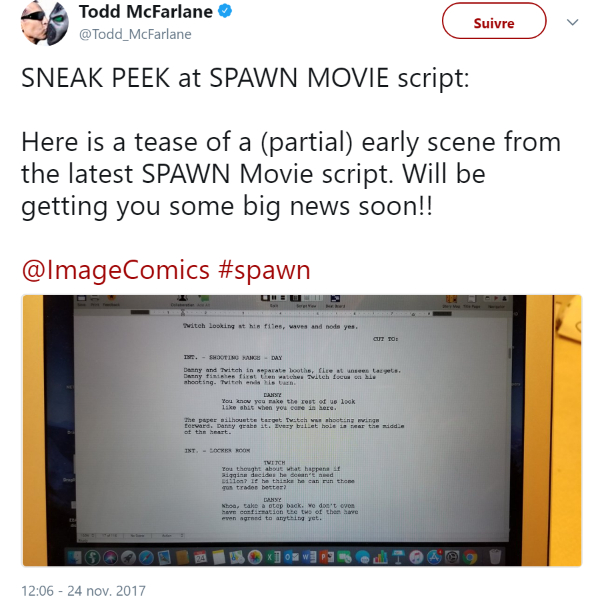Image resolution: width=605 pixels, height=598 pixels.
Task: Click the iTunes music dock icon
Action: click(x=416, y=557)
